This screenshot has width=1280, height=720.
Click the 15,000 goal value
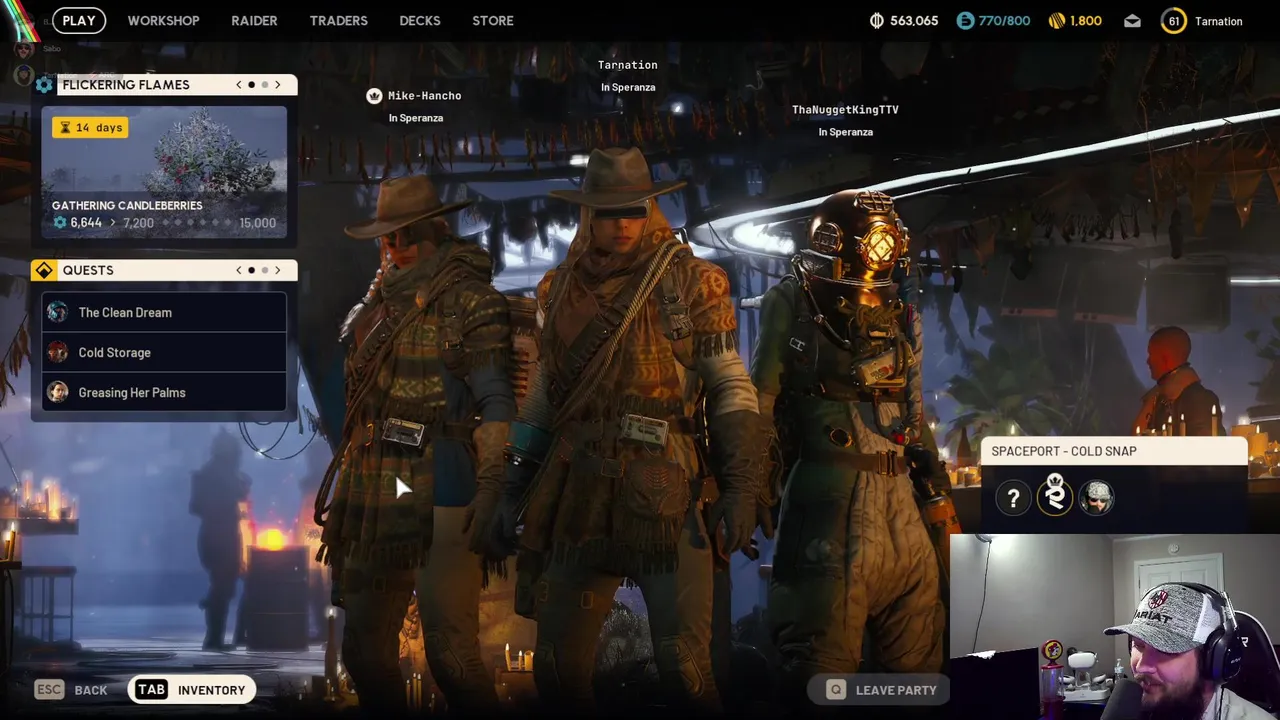(x=257, y=223)
